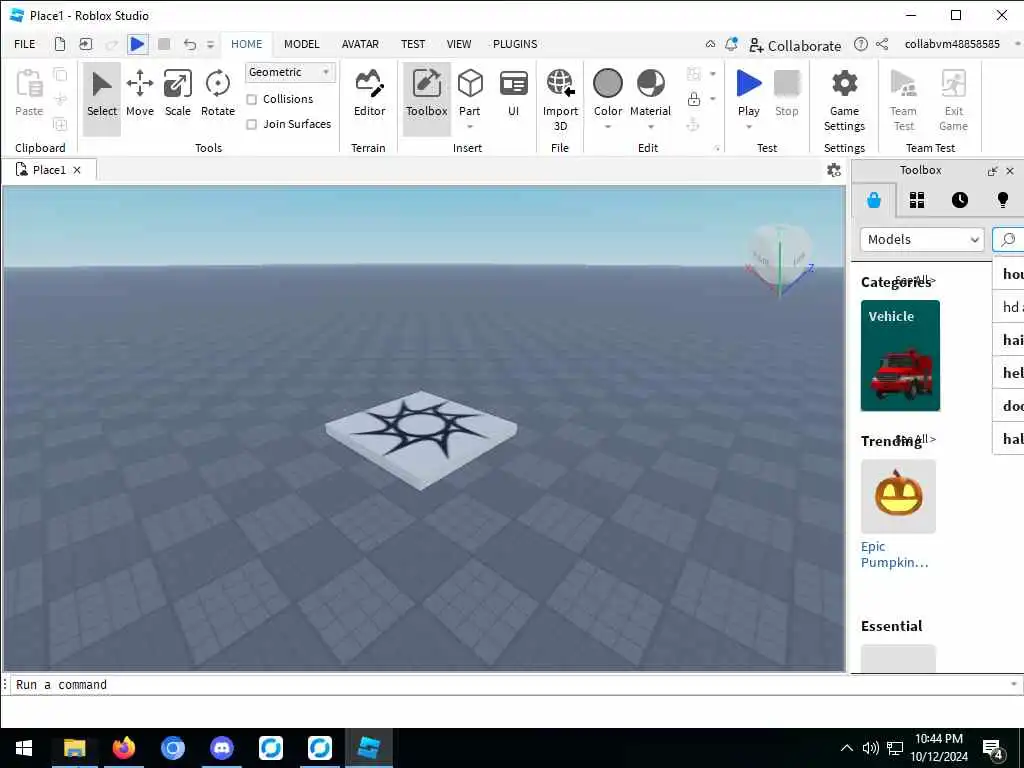Screen dimensions: 1024x768
Task: Switch to the HOME ribbon tab
Action: (246, 44)
